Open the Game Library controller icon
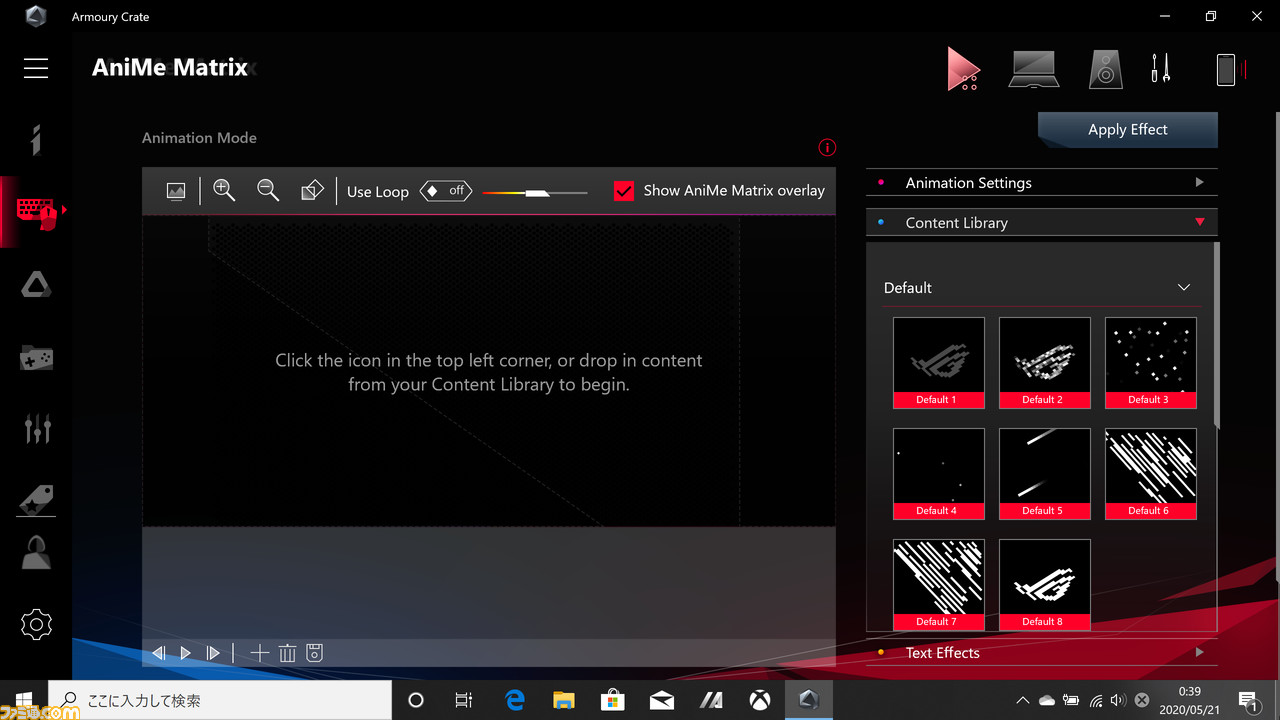Screen dimensions: 1280x720 pos(36,358)
